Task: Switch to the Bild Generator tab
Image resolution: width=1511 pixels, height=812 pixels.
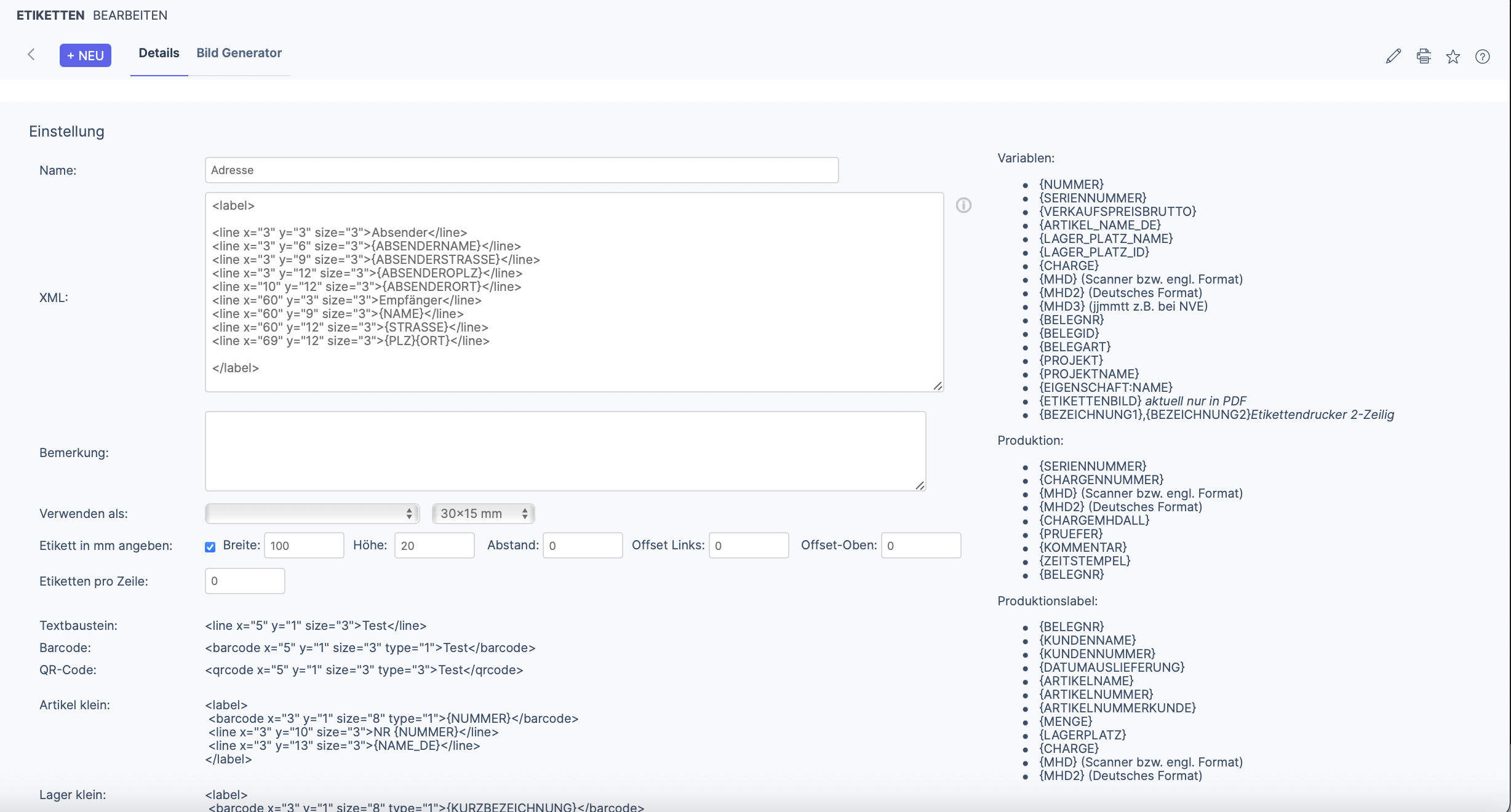Action: point(239,53)
